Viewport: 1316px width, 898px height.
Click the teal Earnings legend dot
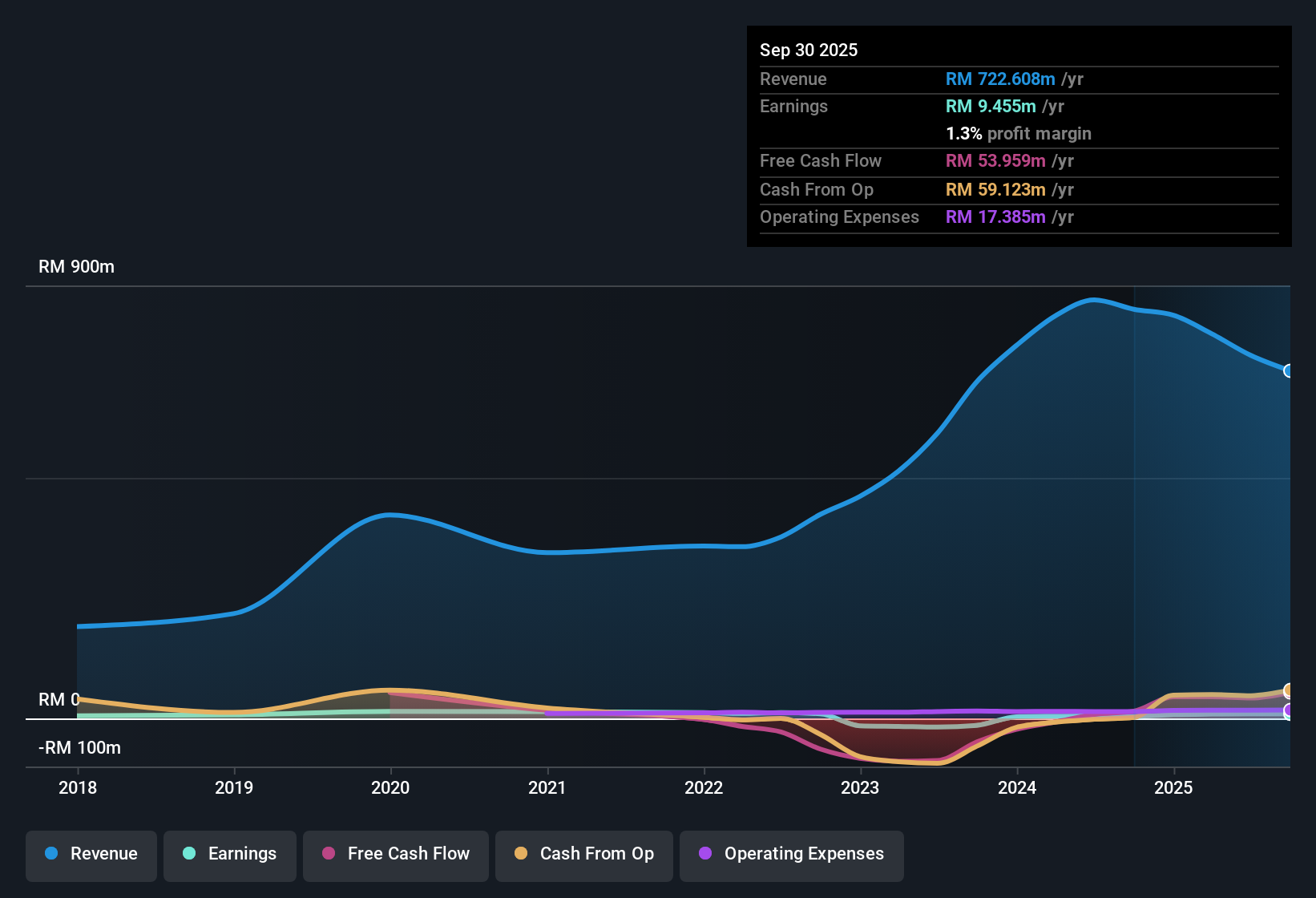(x=188, y=854)
